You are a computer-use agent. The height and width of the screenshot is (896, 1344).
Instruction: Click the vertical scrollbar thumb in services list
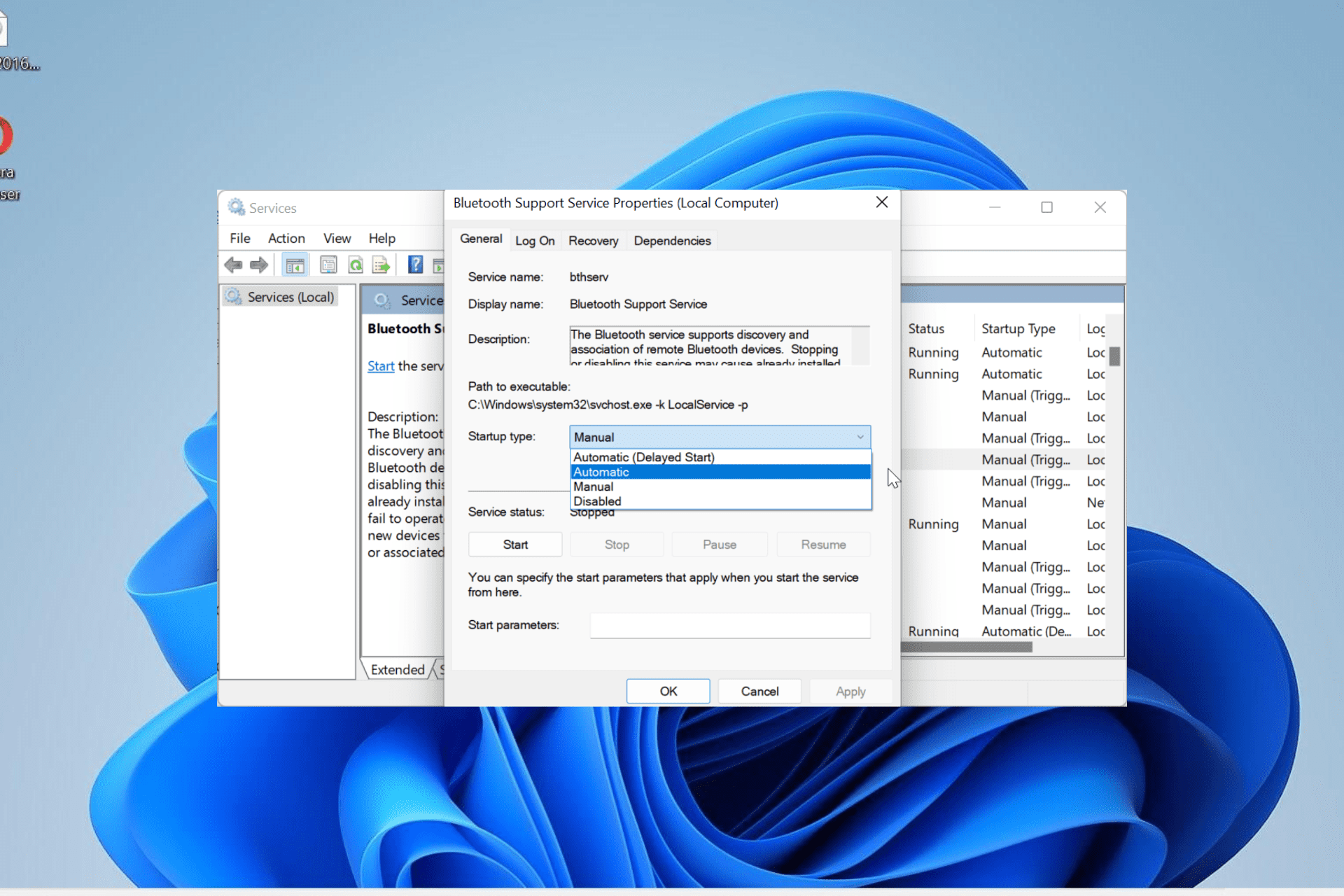tap(1114, 356)
